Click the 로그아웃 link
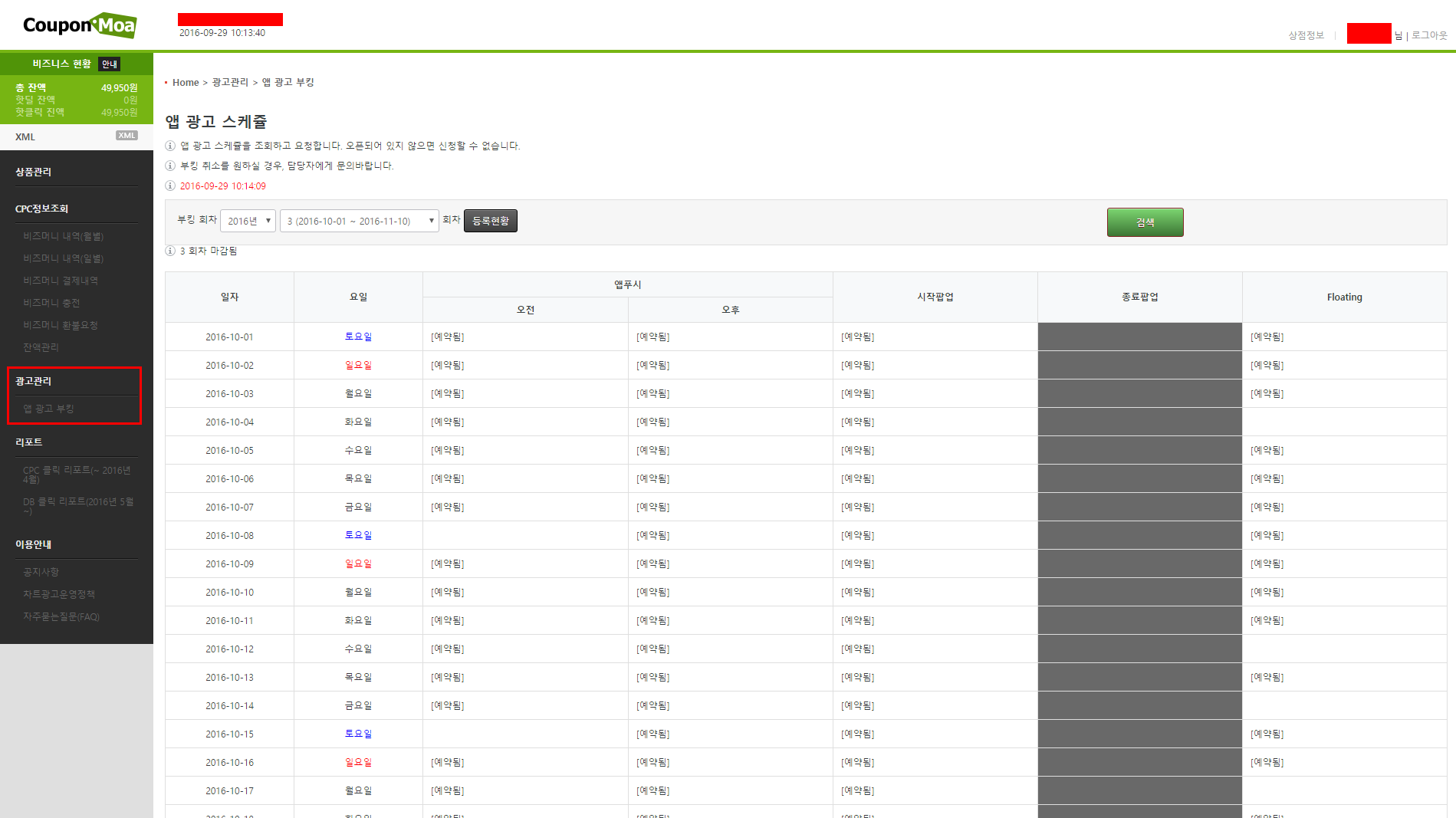Image resolution: width=1456 pixels, height=818 pixels. 1429,35
